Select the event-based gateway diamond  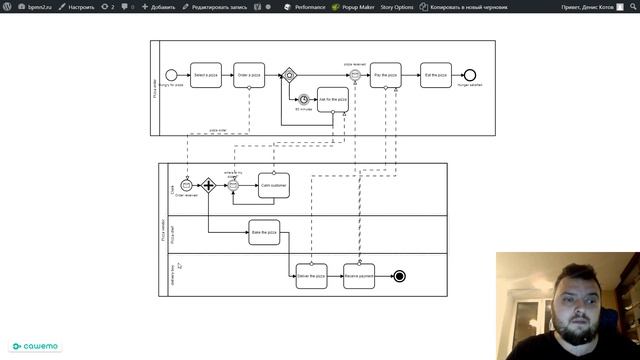(289, 75)
